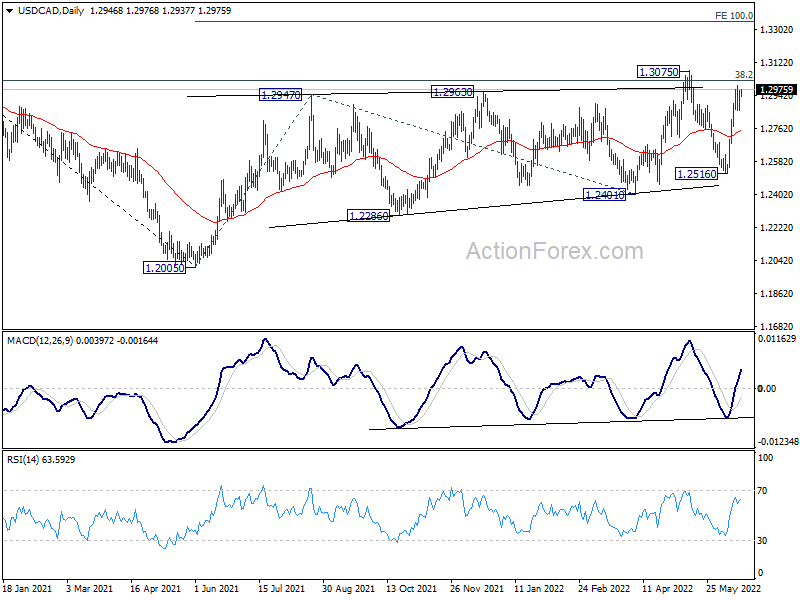This screenshot has height=600, width=800.
Task: Click the FE 100.0 projection label
Action: (734, 16)
